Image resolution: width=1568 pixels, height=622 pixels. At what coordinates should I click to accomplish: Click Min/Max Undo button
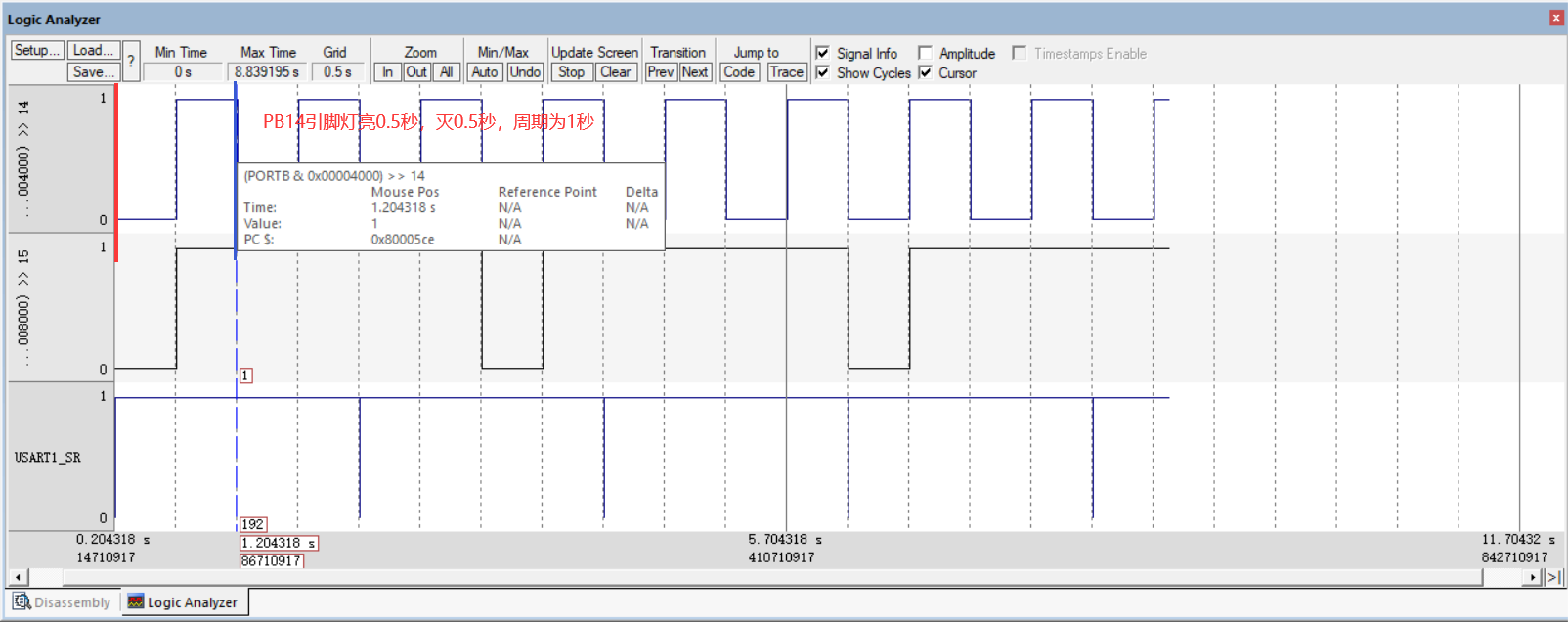point(525,71)
